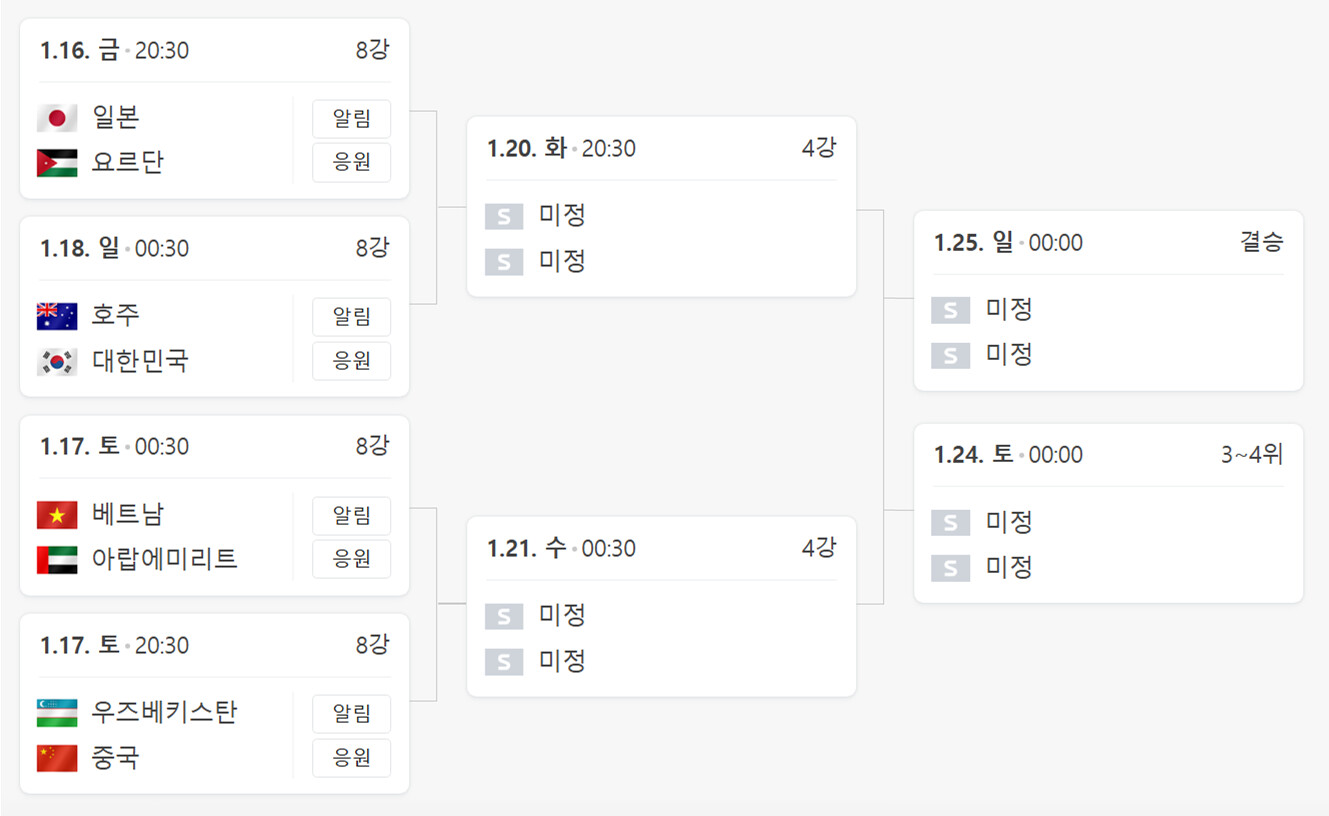Open the 결승 final match card

[1108, 300]
